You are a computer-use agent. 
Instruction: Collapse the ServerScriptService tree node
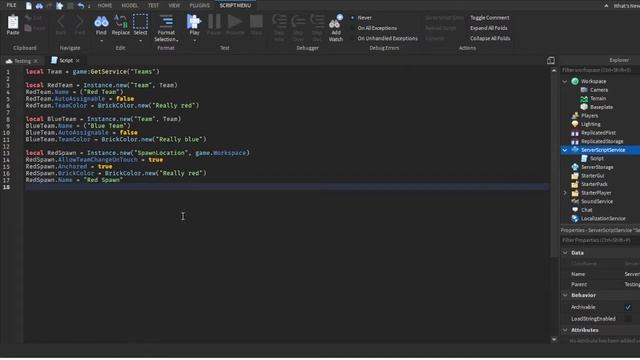[565, 150]
